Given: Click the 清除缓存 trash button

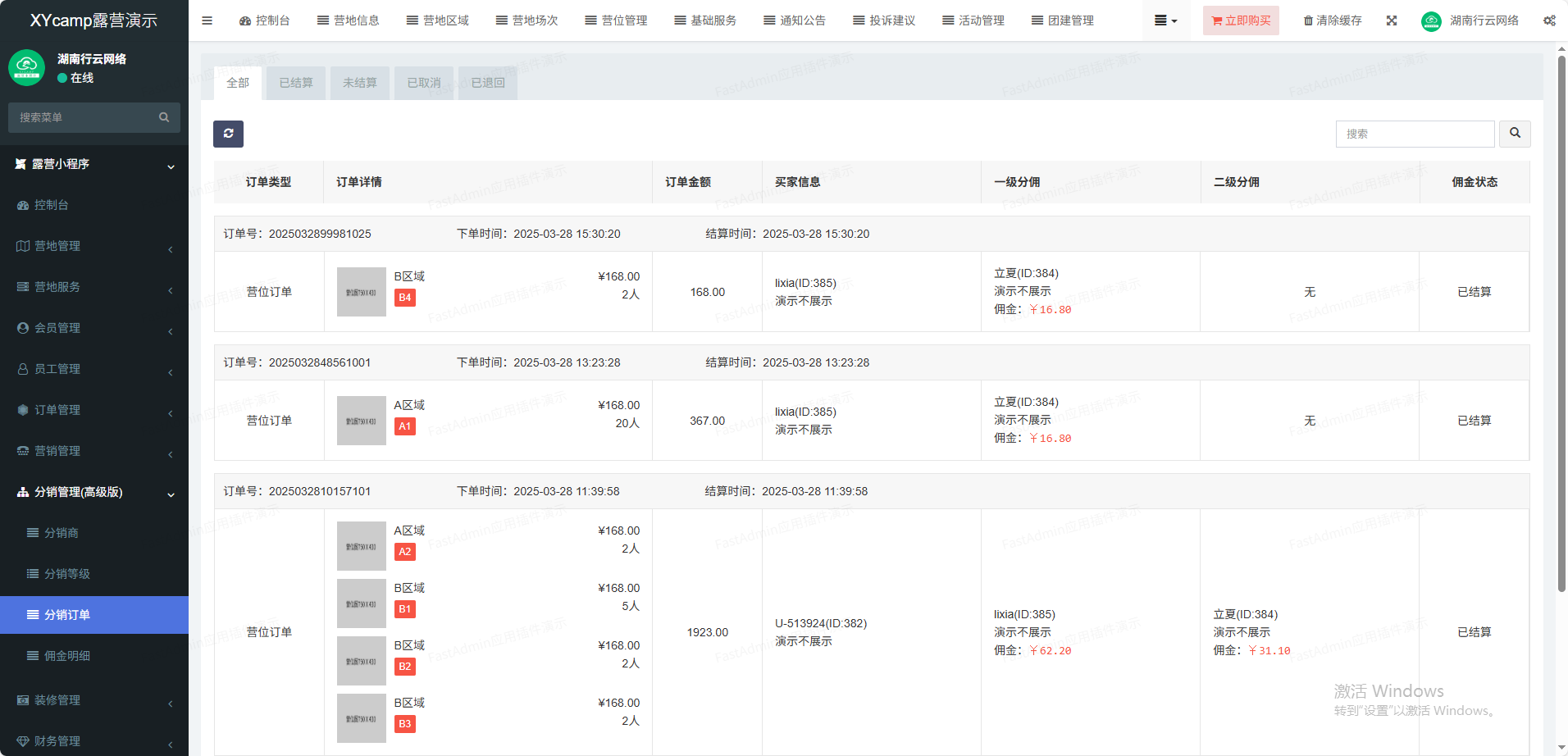Looking at the screenshot, I should [x=1332, y=20].
